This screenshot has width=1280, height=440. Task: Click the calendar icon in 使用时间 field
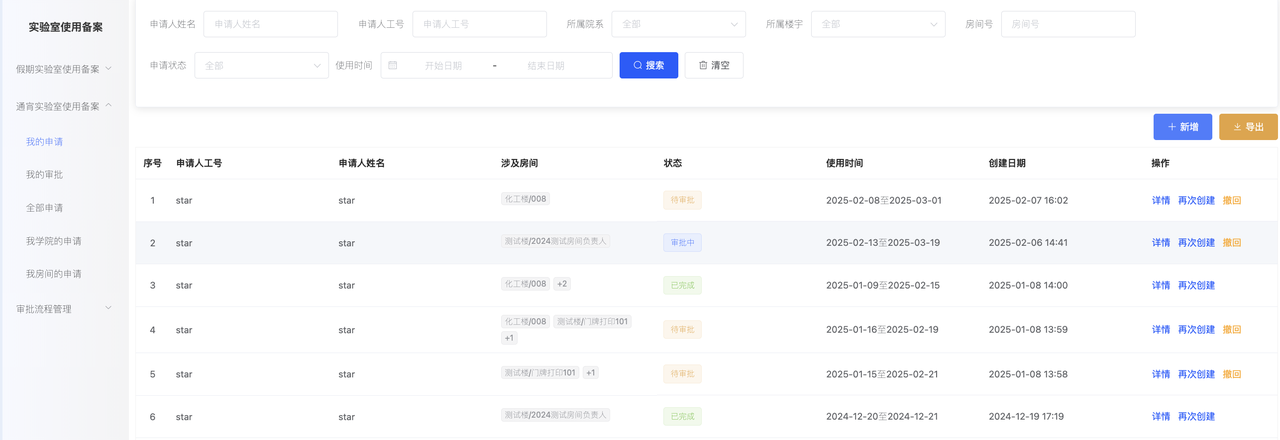pos(393,65)
